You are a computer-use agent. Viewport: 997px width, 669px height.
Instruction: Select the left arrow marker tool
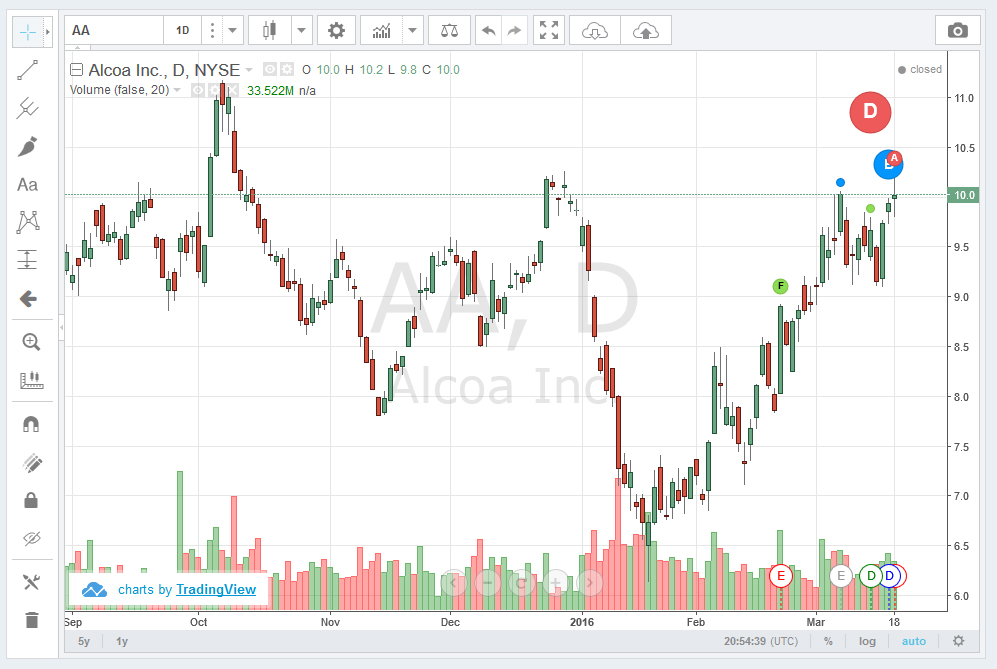point(27,298)
